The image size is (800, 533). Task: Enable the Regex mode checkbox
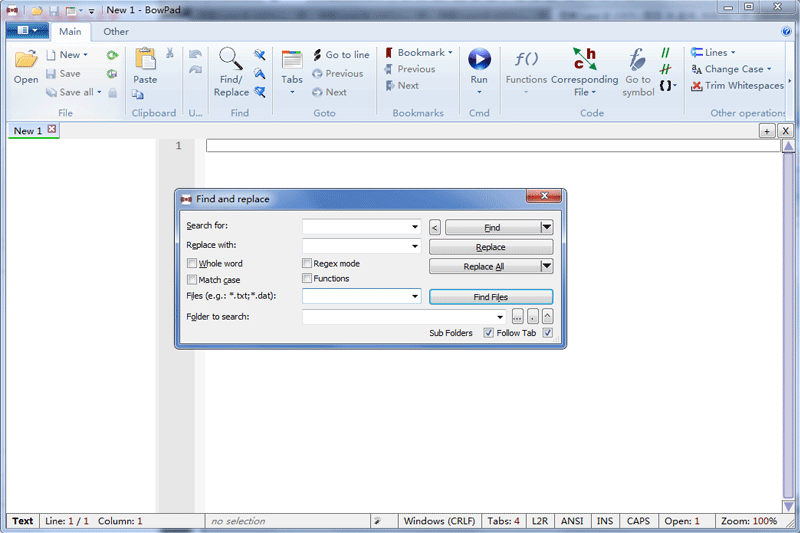pyautogui.click(x=307, y=263)
